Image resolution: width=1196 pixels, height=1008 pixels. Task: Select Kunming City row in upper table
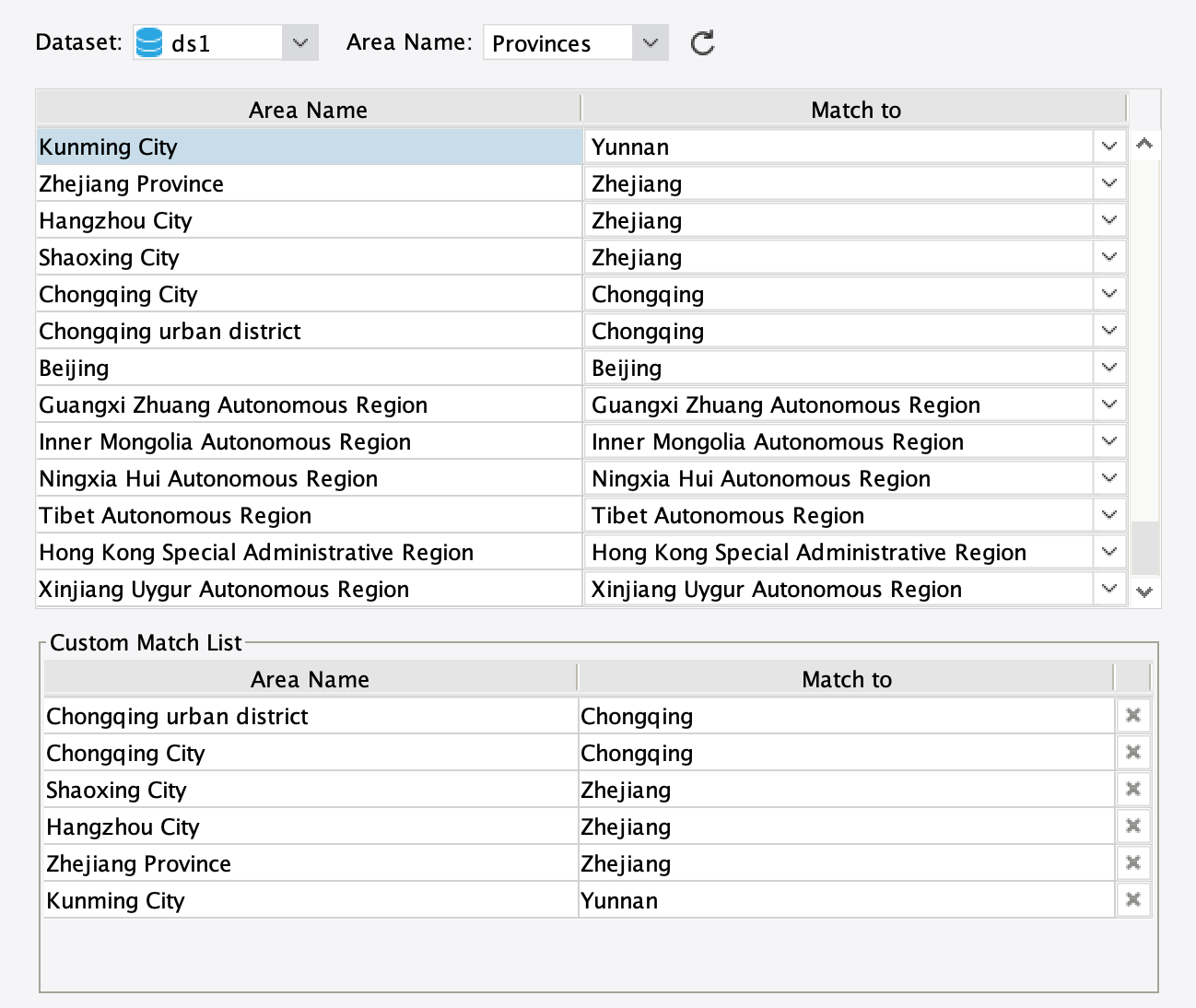pyautogui.click(x=310, y=147)
